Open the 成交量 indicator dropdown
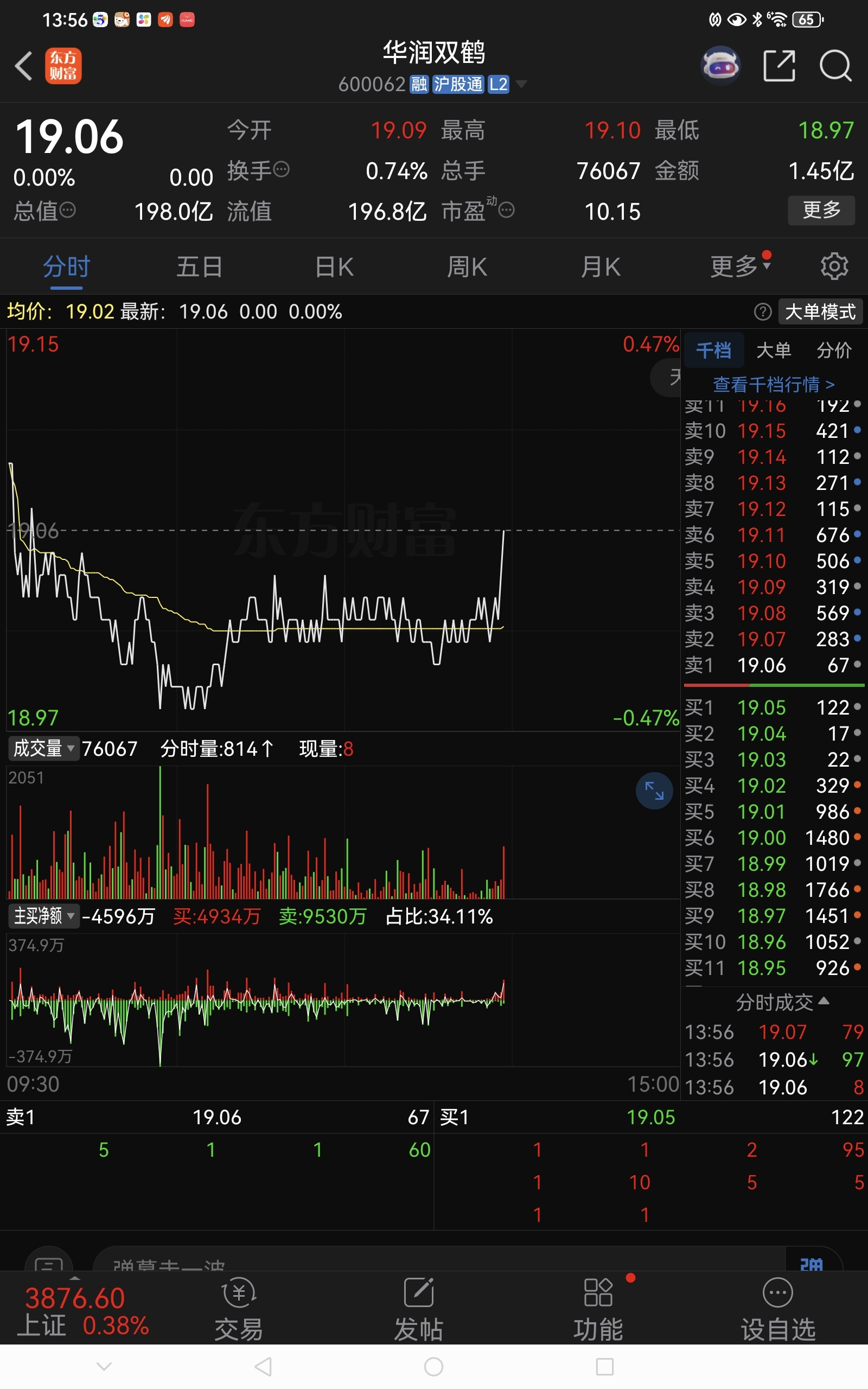 [x=43, y=748]
